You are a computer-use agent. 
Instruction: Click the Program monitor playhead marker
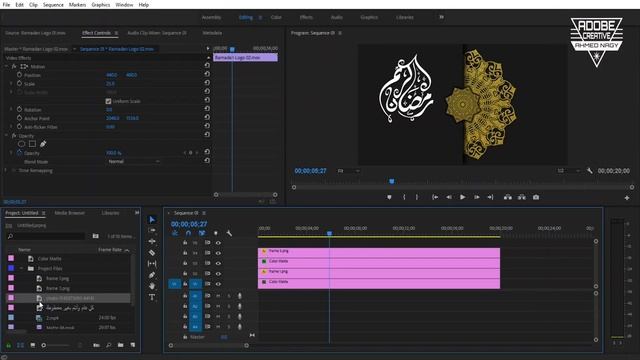(391, 181)
